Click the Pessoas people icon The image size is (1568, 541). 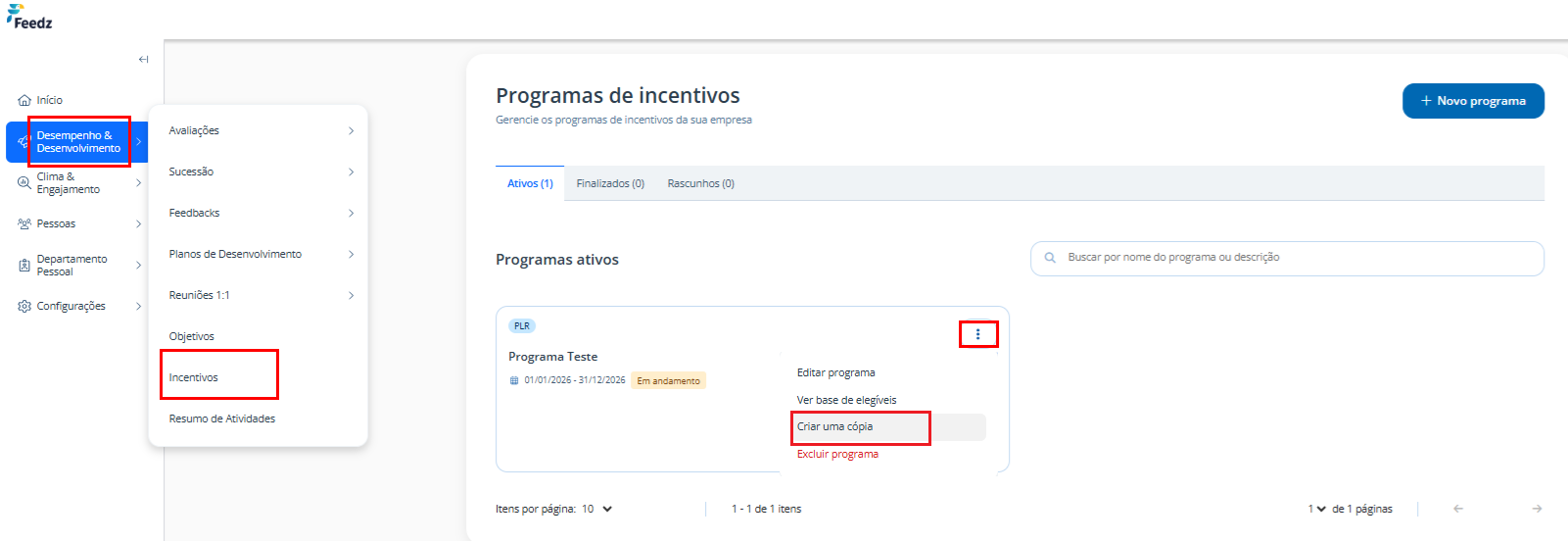pos(24,223)
